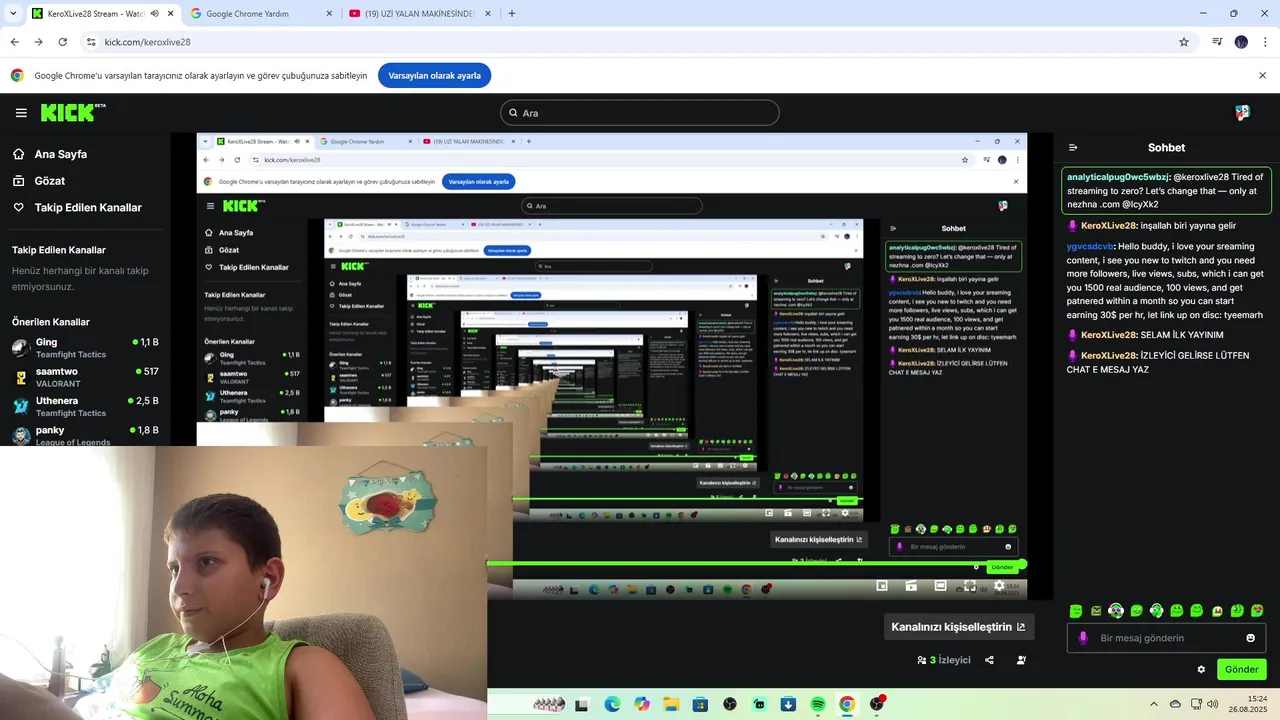Viewport: 1280px width, 720px height.
Task: Open the Copilot taskbar icon
Action: click(x=641, y=705)
